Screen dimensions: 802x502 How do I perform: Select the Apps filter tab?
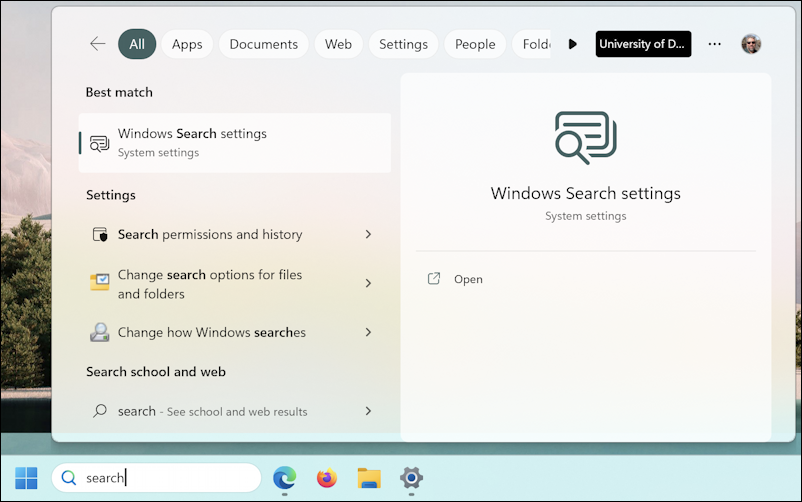tap(187, 44)
